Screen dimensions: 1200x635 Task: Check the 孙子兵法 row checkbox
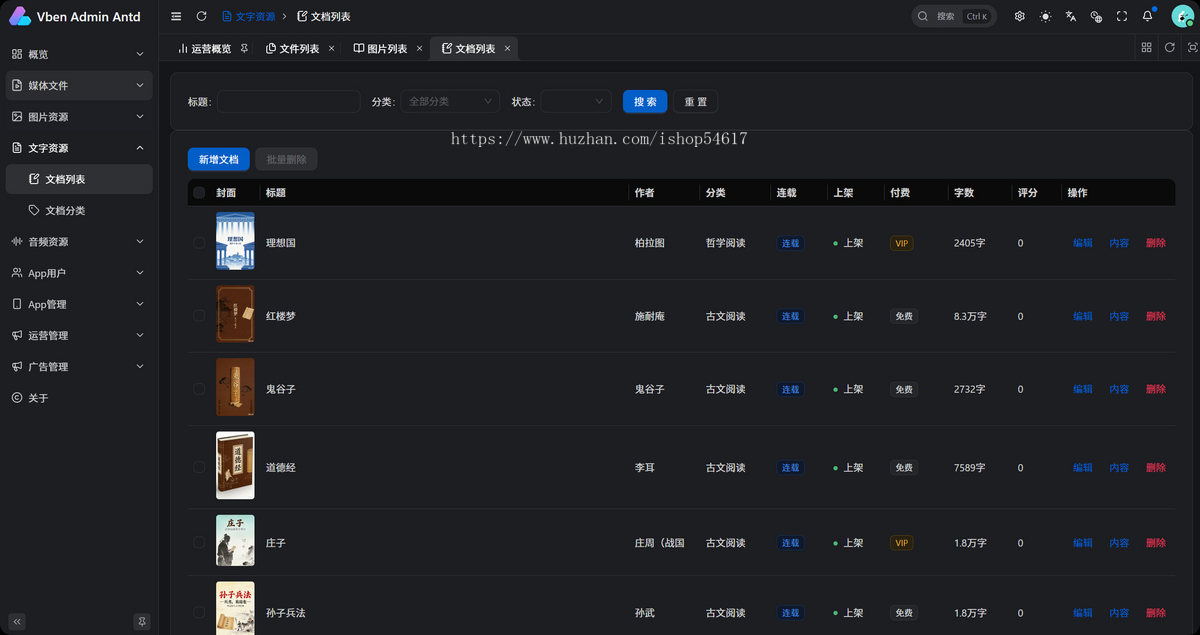[x=199, y=613]
